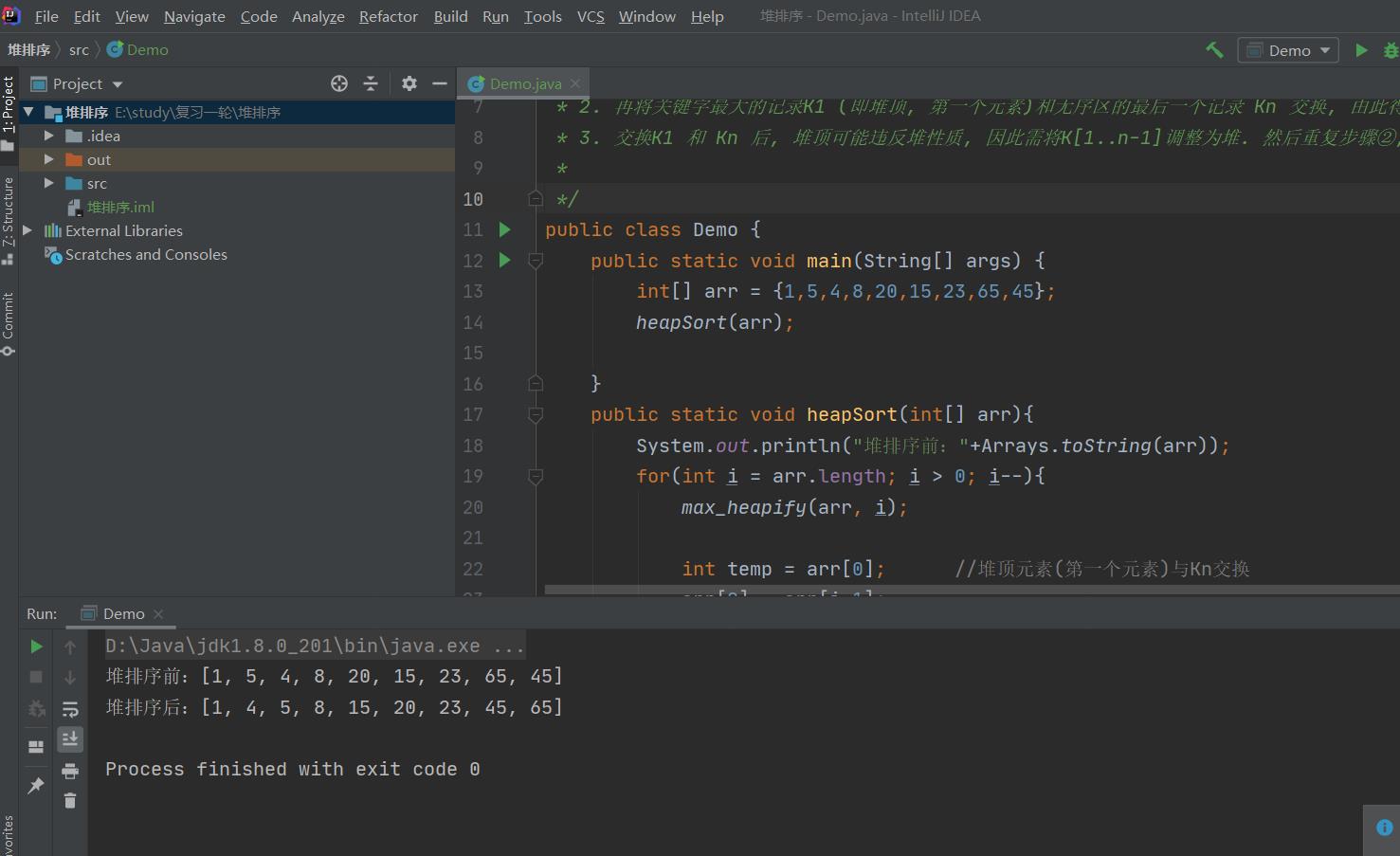
Task: Close the Demo run tab
Action: click(158, 614)
